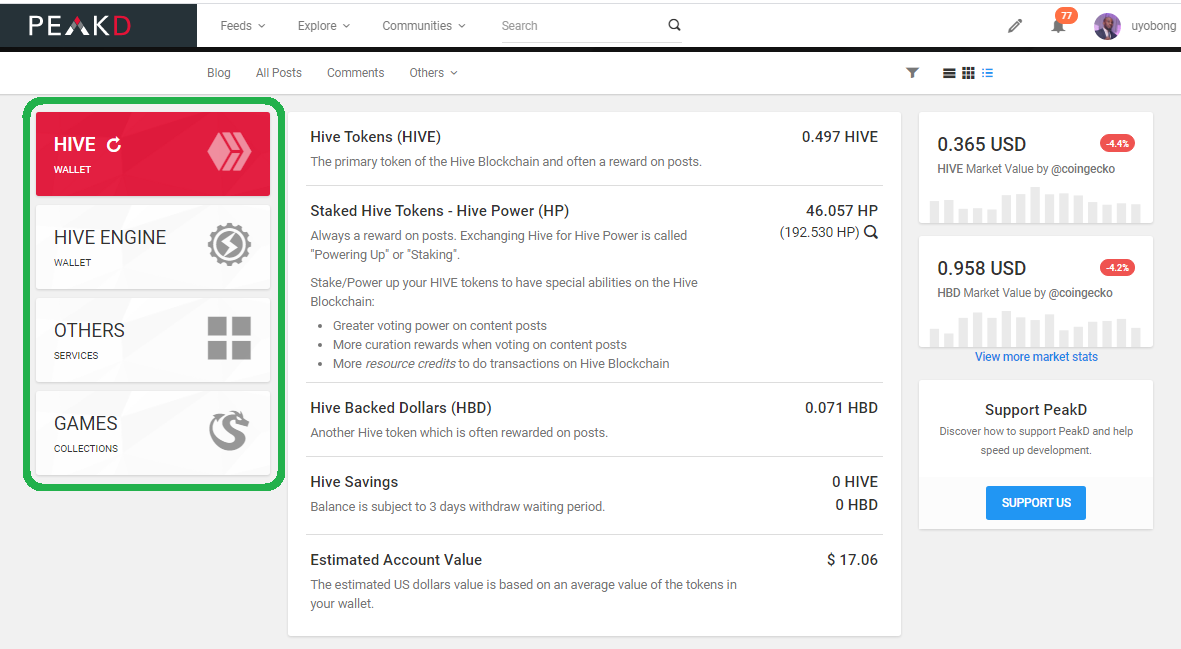Screen dimensions: 1181x649
Task: Click the 0 HIVE savings balance
Action: (855, 482)
